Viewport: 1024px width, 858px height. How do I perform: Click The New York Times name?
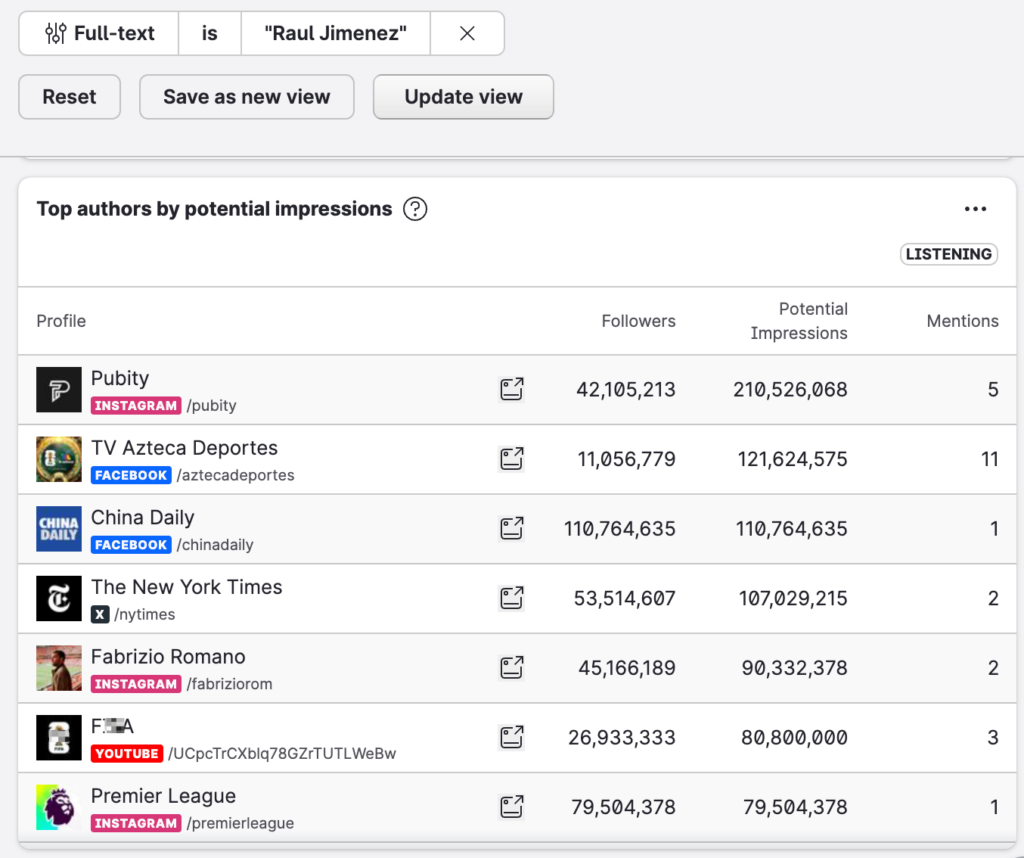(x=187, y=587)
